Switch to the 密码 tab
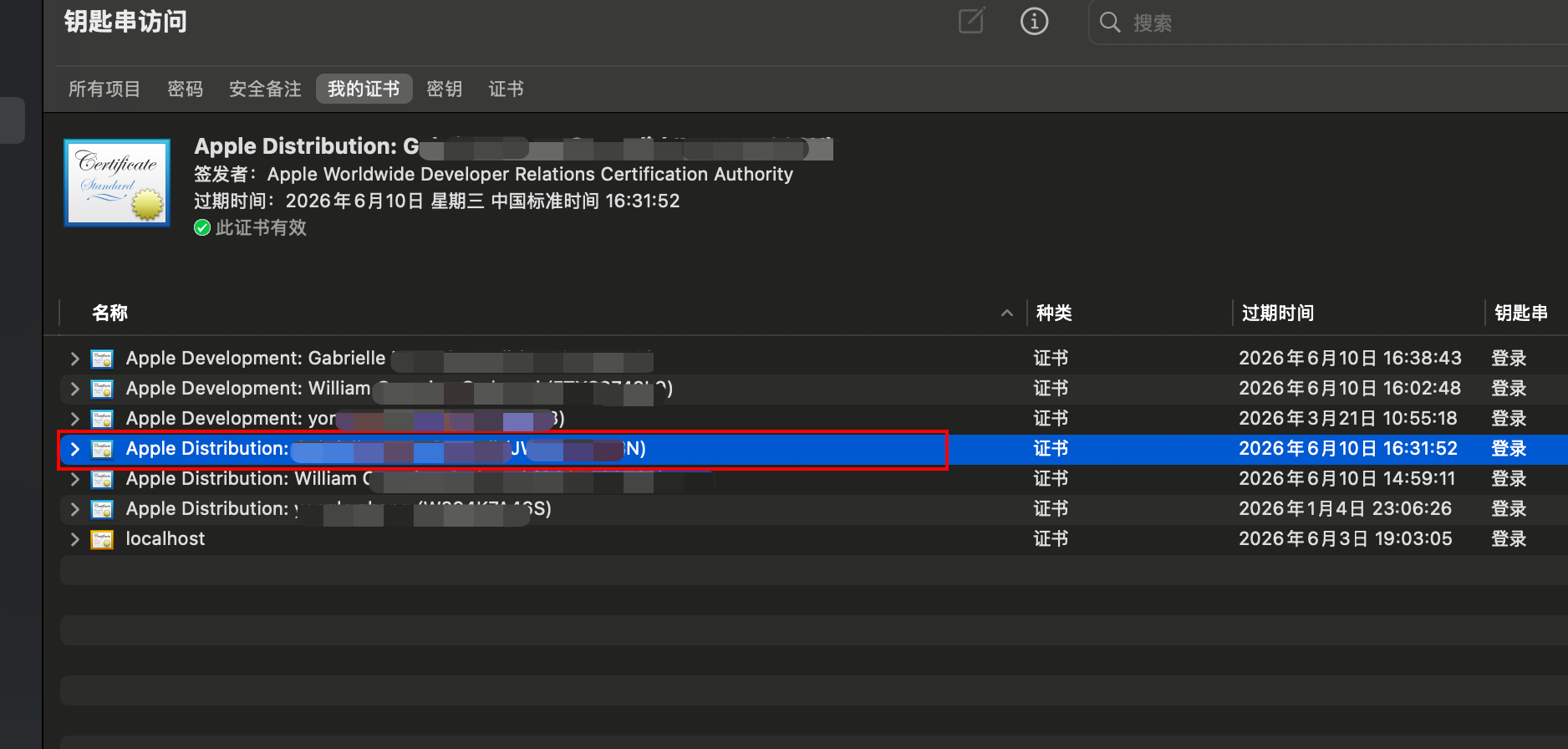 tap(186, 89)
